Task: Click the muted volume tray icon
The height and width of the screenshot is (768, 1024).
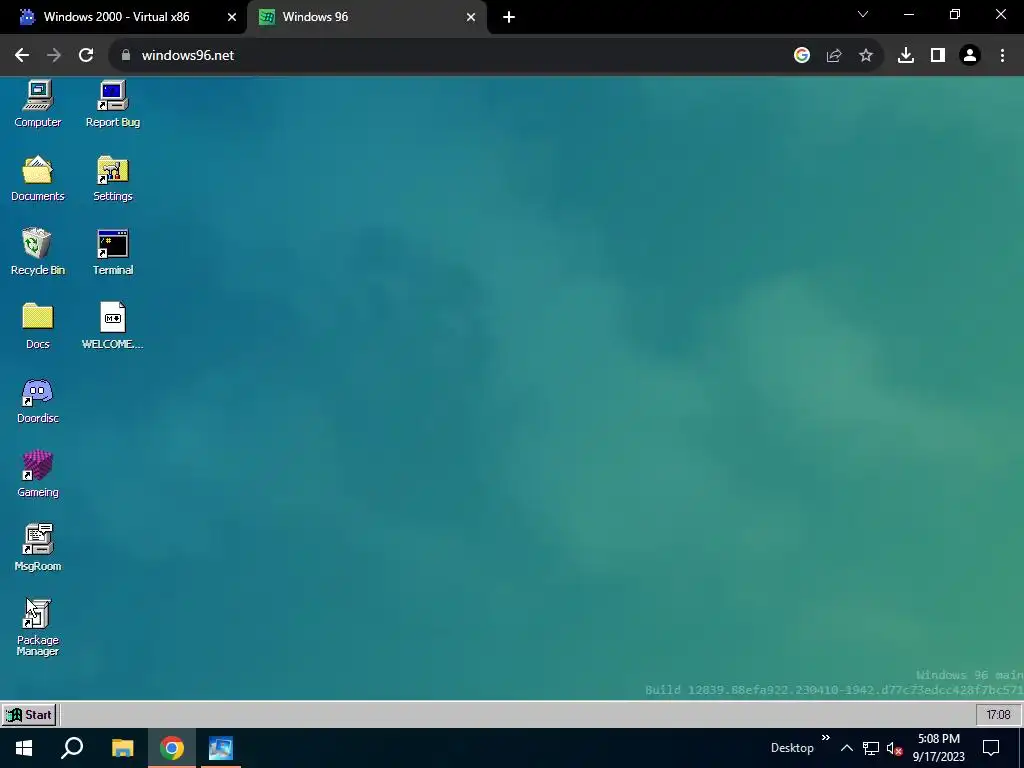Action: (894, 748)
